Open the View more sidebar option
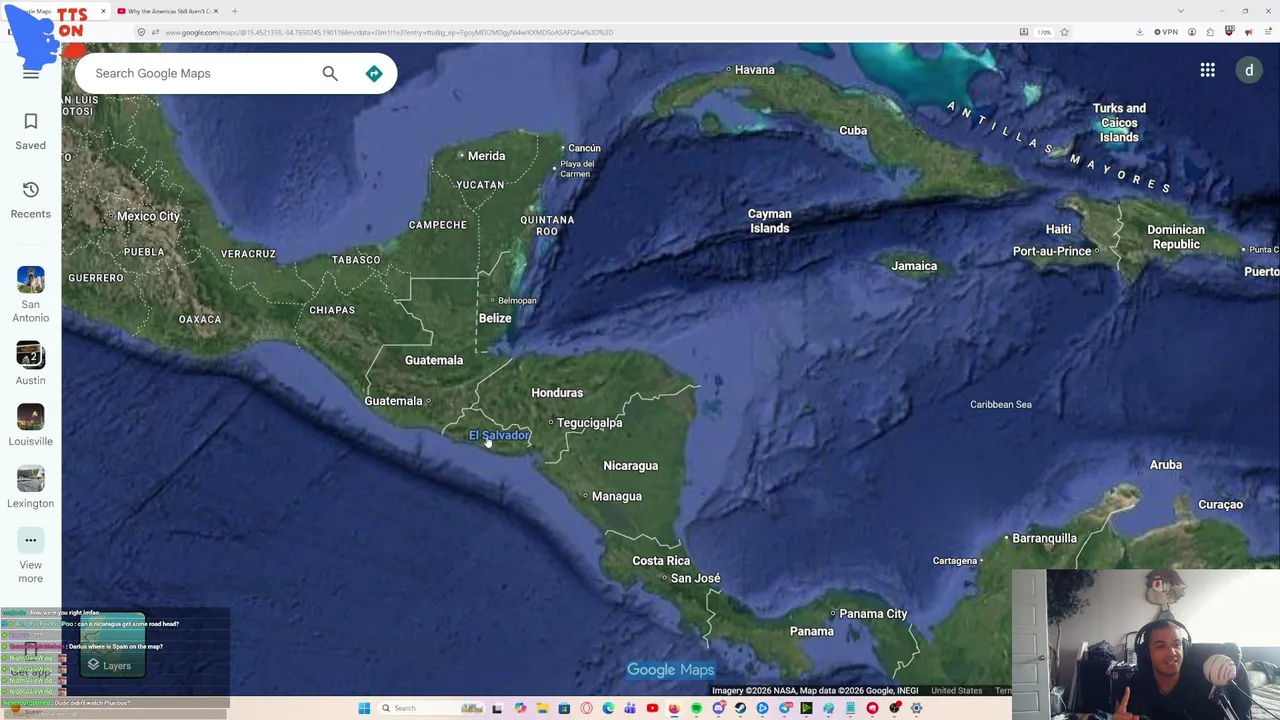This screenshot has width=1280, height=720. 30,557
